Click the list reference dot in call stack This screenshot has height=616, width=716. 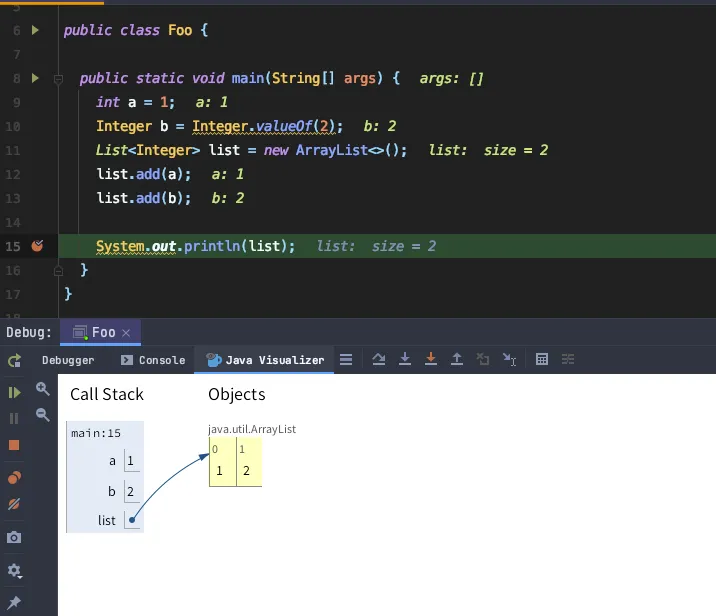click(132, 520)
